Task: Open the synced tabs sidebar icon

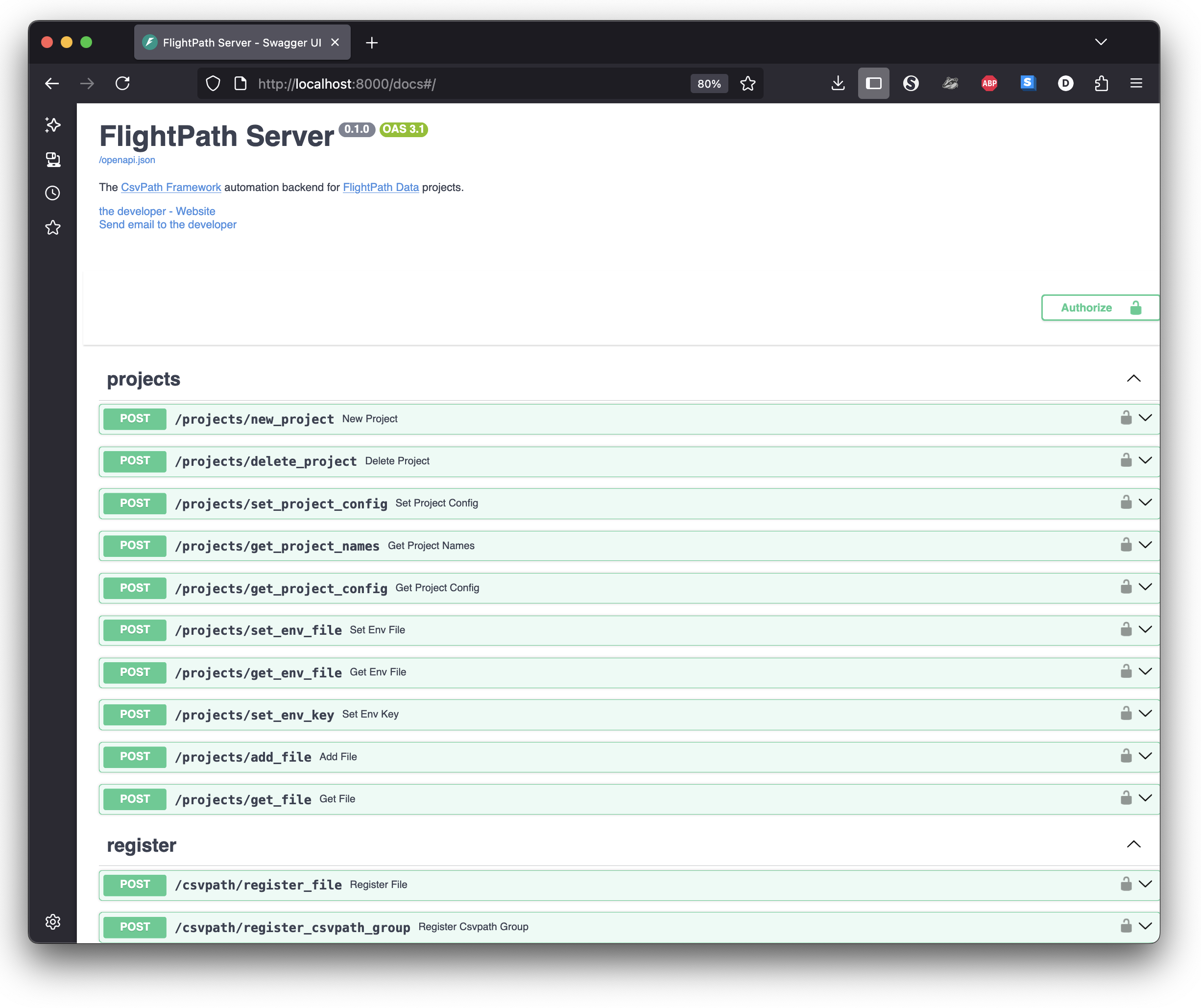Action: coord(52,159)
